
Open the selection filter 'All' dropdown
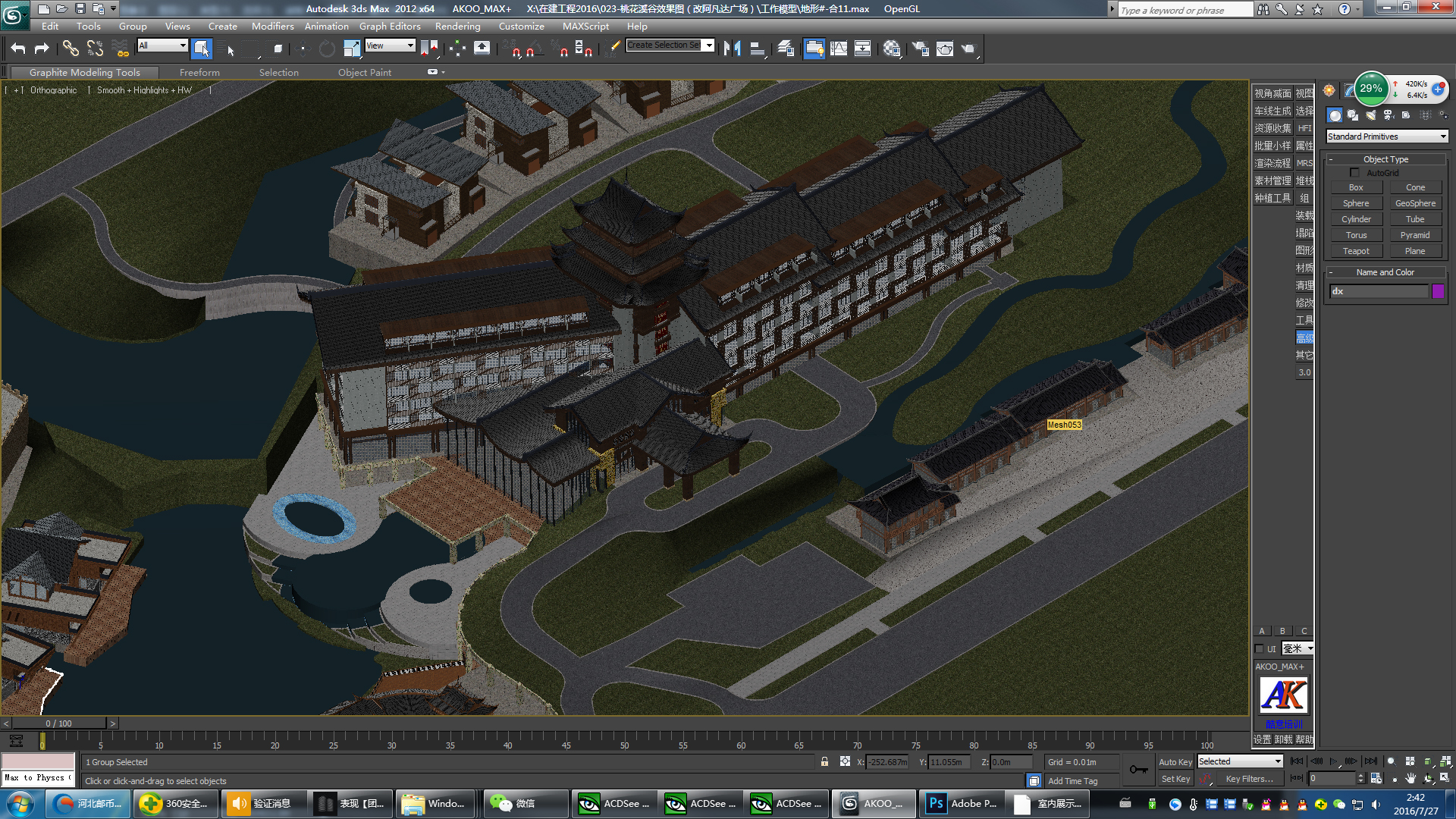[x=162, y=45]
